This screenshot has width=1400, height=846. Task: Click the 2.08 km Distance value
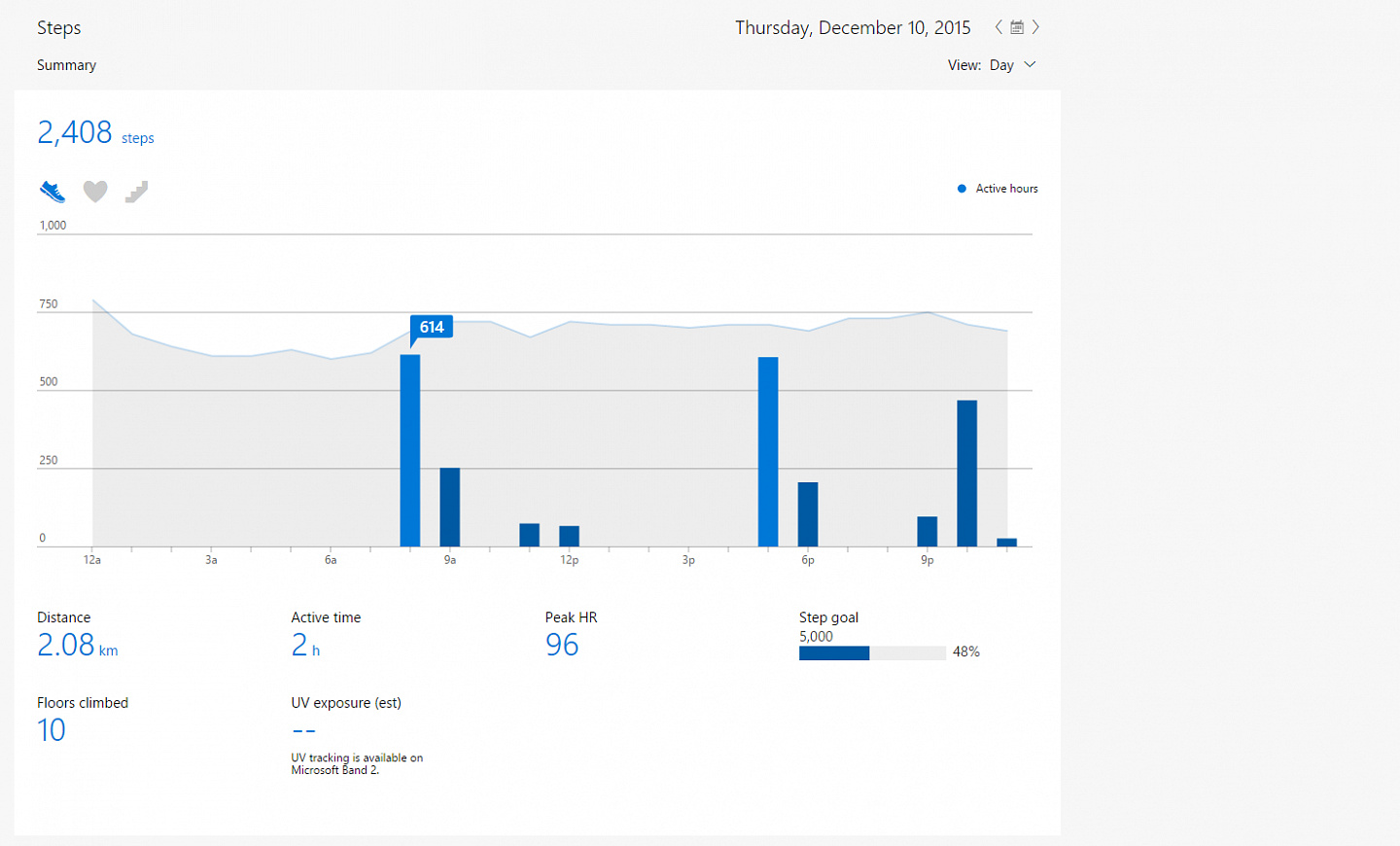78,645
